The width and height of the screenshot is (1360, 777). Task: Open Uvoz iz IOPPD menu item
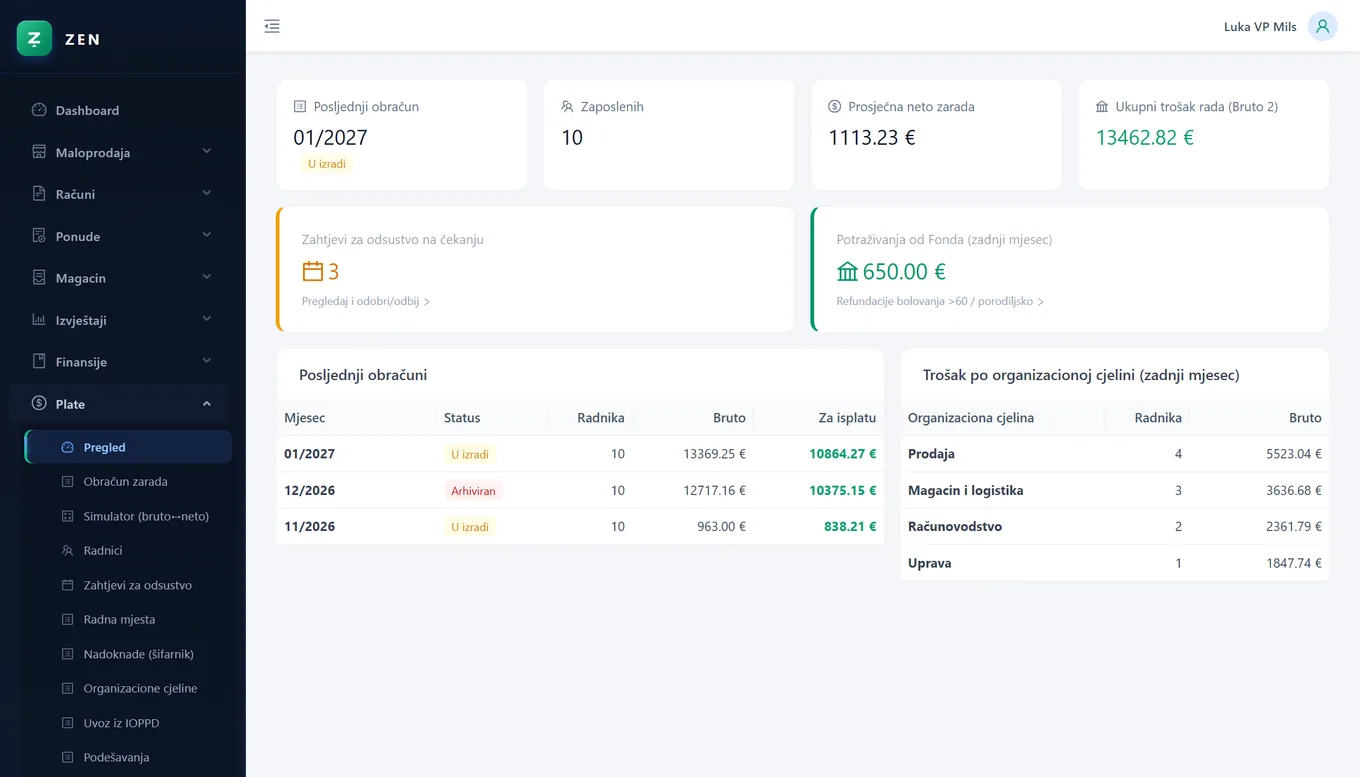[x=128, y=723]
